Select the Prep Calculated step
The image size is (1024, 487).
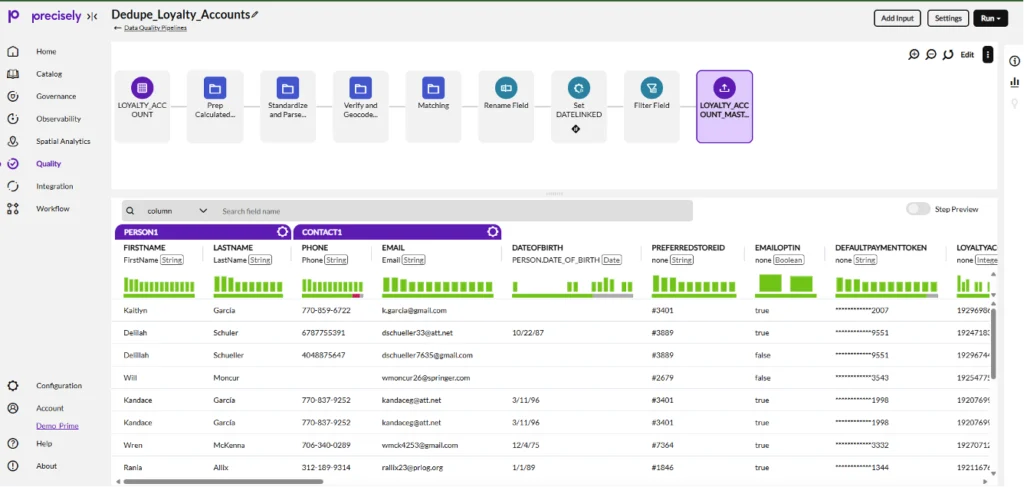pyautogui.click(x=215, y=106)
